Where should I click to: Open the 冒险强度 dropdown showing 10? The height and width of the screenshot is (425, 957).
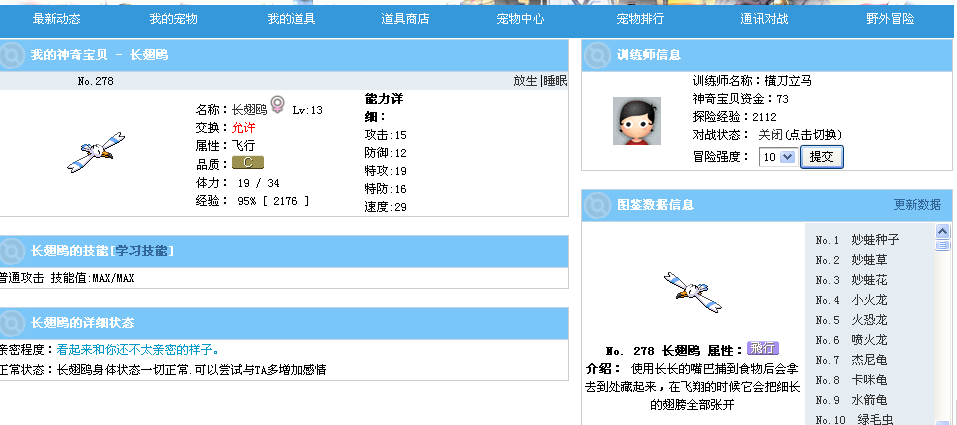point(778,157)
